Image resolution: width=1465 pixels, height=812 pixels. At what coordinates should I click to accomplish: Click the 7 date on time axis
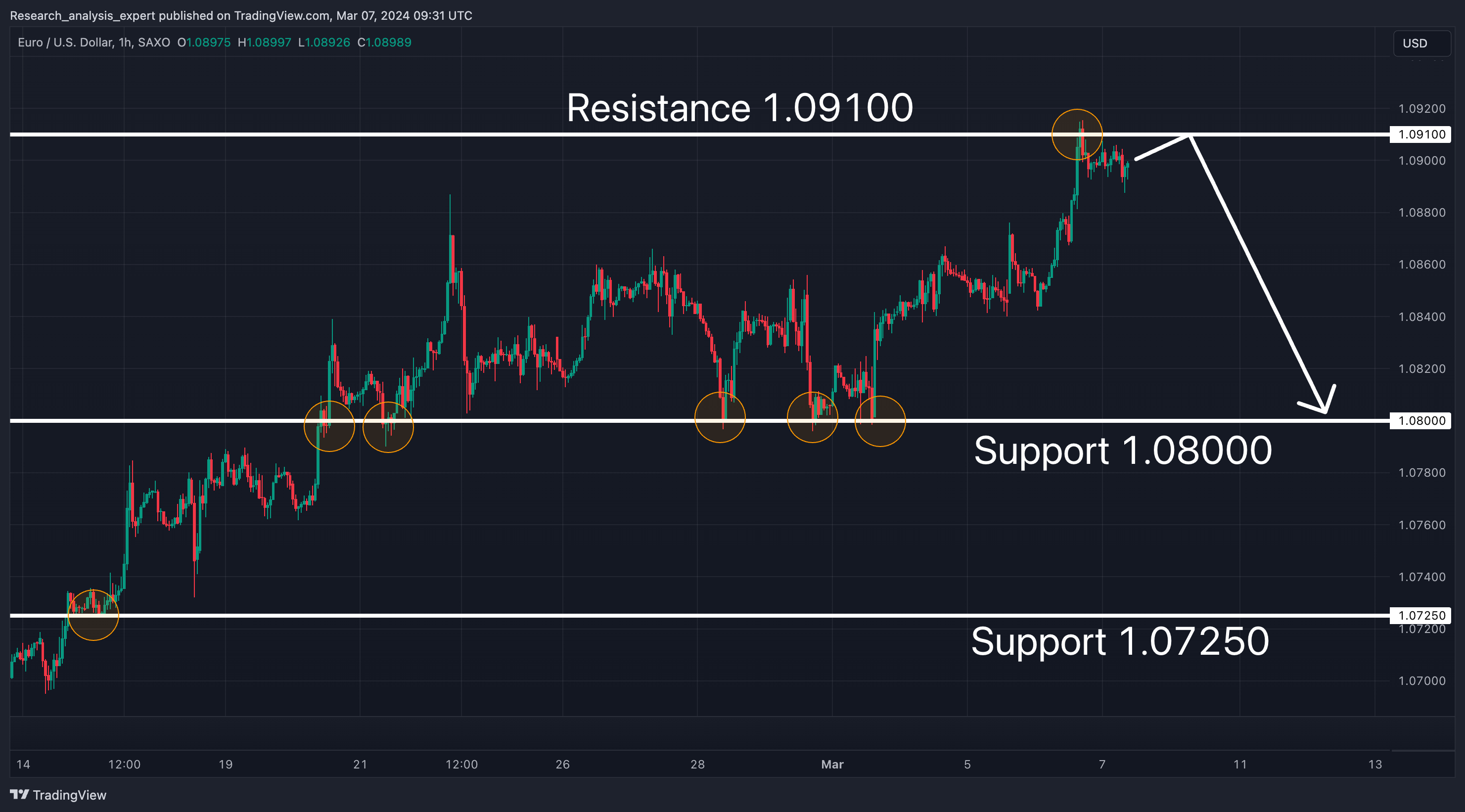coord(1102,764)
